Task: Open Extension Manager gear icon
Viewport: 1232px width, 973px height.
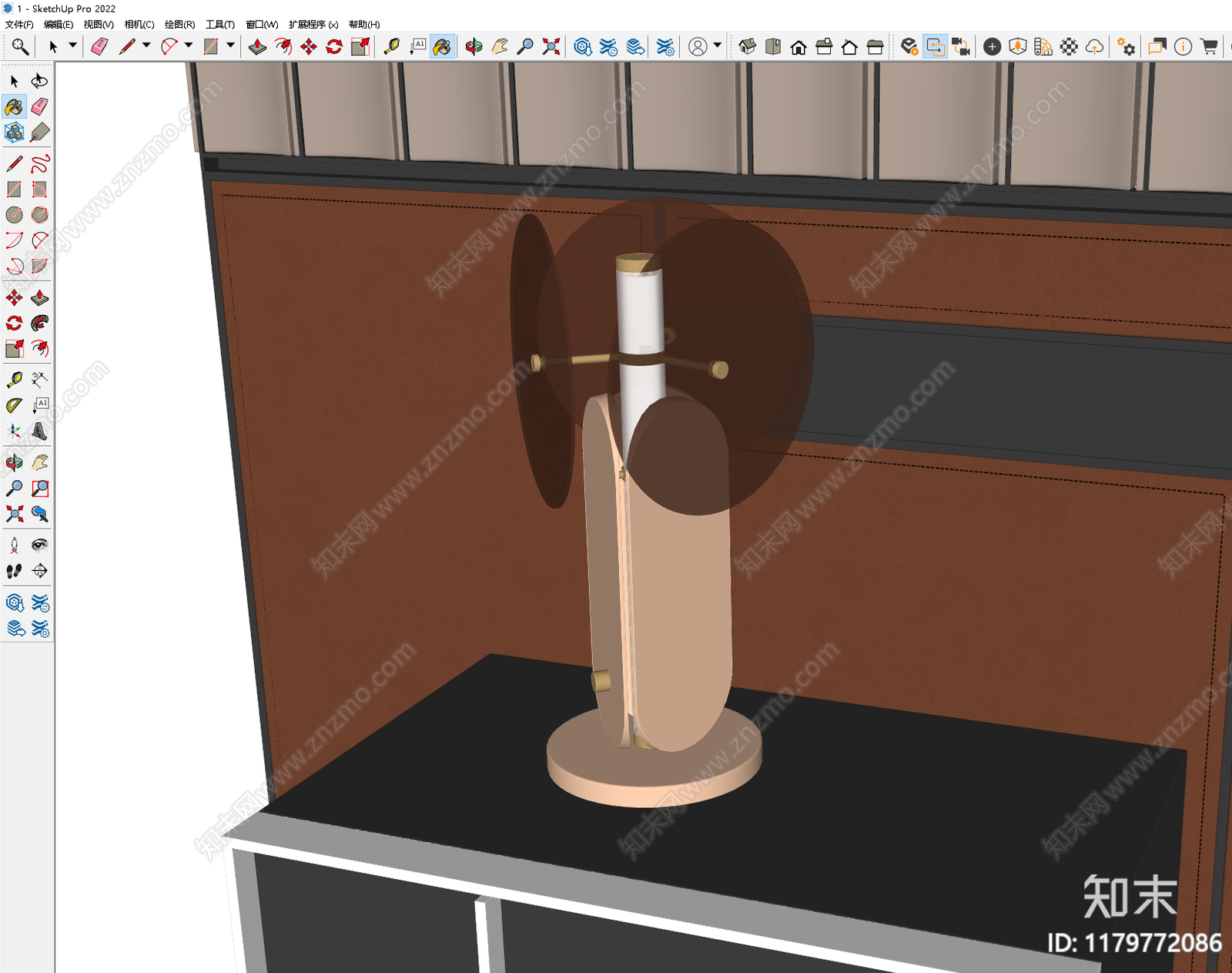Action: click(x=1127, y=47)
